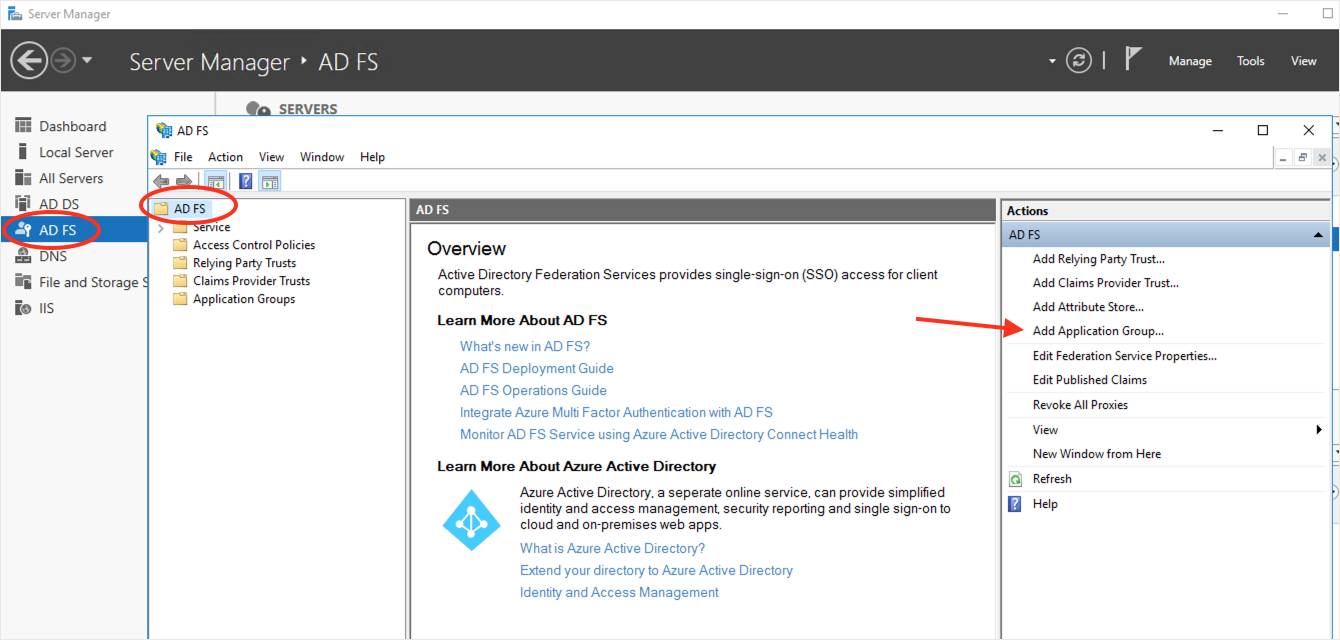
Task: Click Edit Federation Service Properties action
Action: click(1124, 356)
